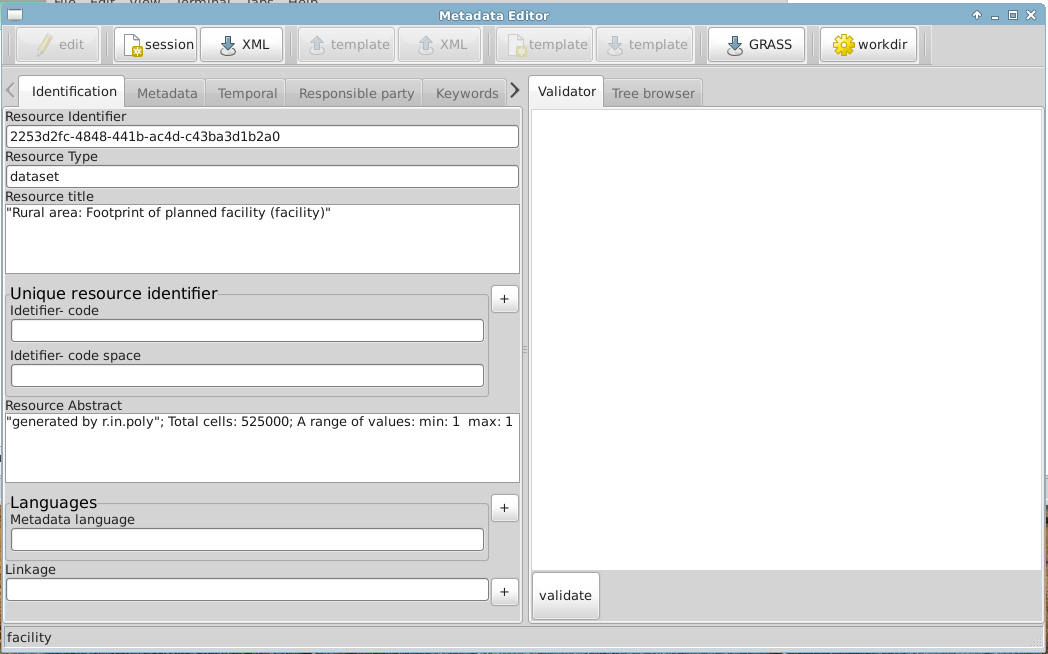Open workdir settings with the gear icon
1048x654 pixels.
point(868,45)
